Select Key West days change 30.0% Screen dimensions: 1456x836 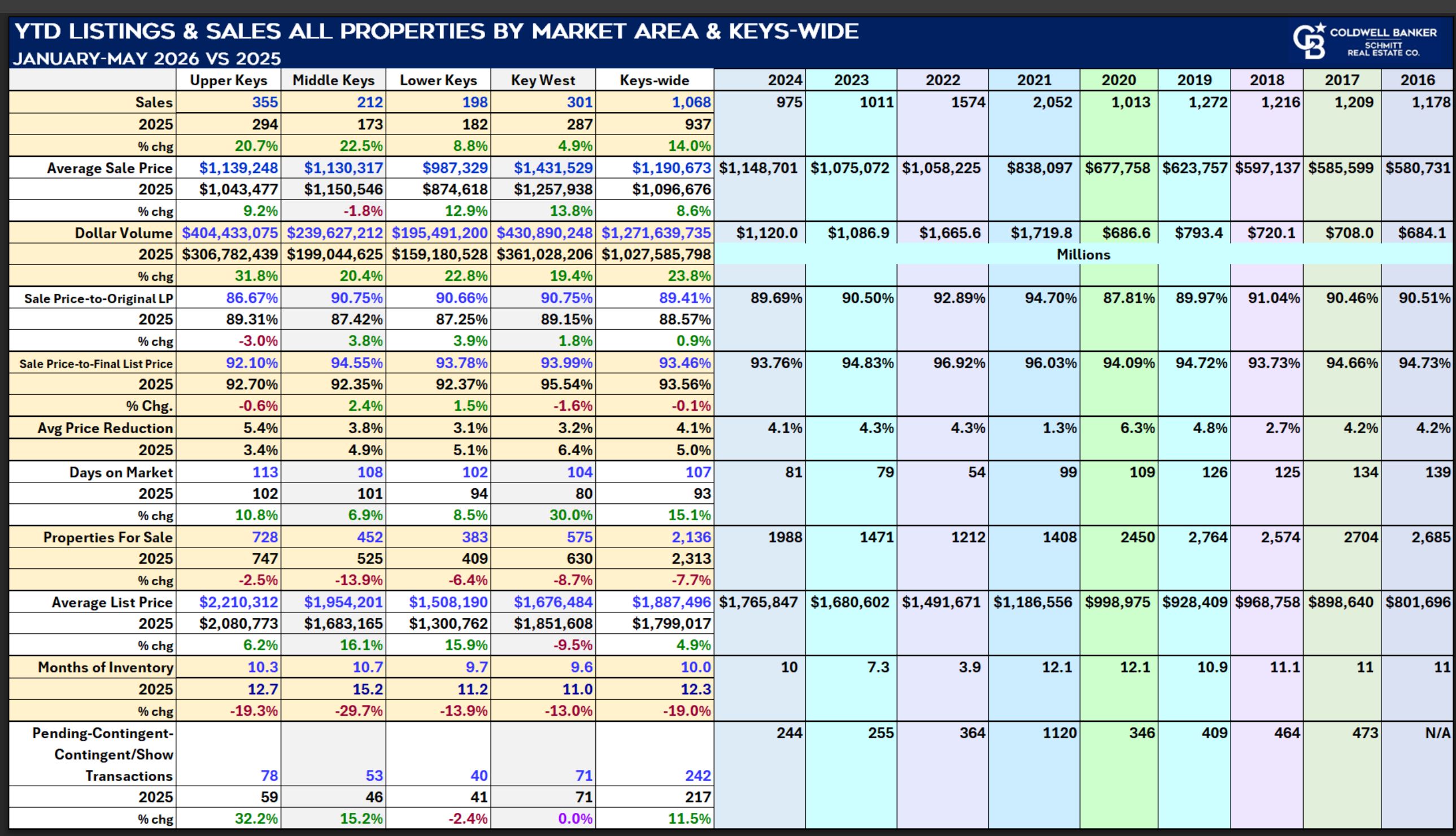pyautogui.click(x=570, y=515)
